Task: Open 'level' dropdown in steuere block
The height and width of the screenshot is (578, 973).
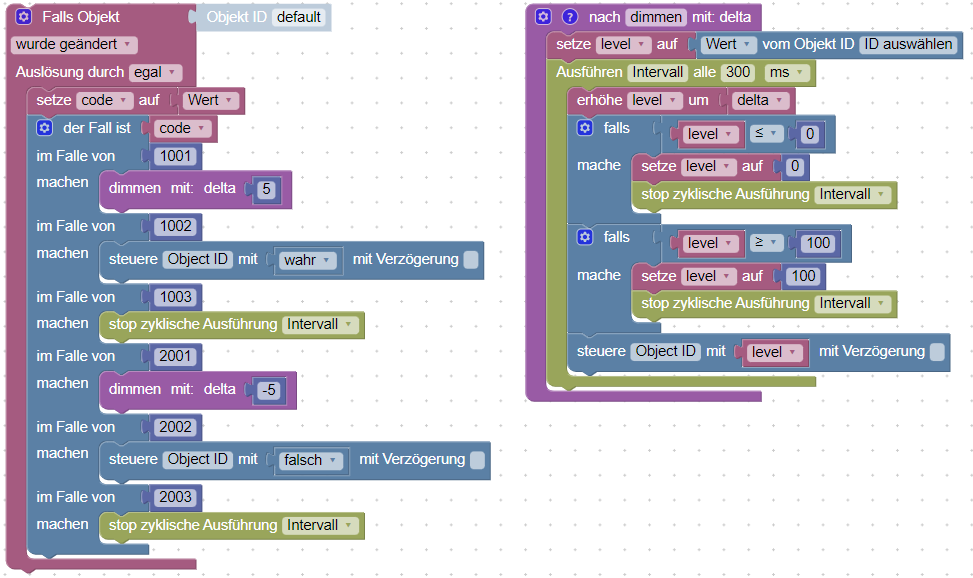Action: [774, 353]
